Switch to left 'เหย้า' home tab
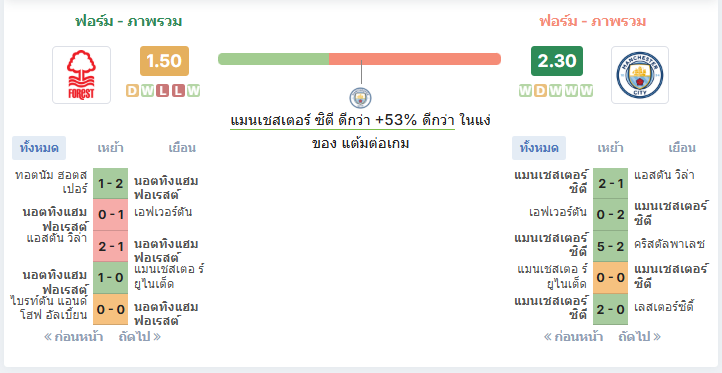 tap(111, 148)
